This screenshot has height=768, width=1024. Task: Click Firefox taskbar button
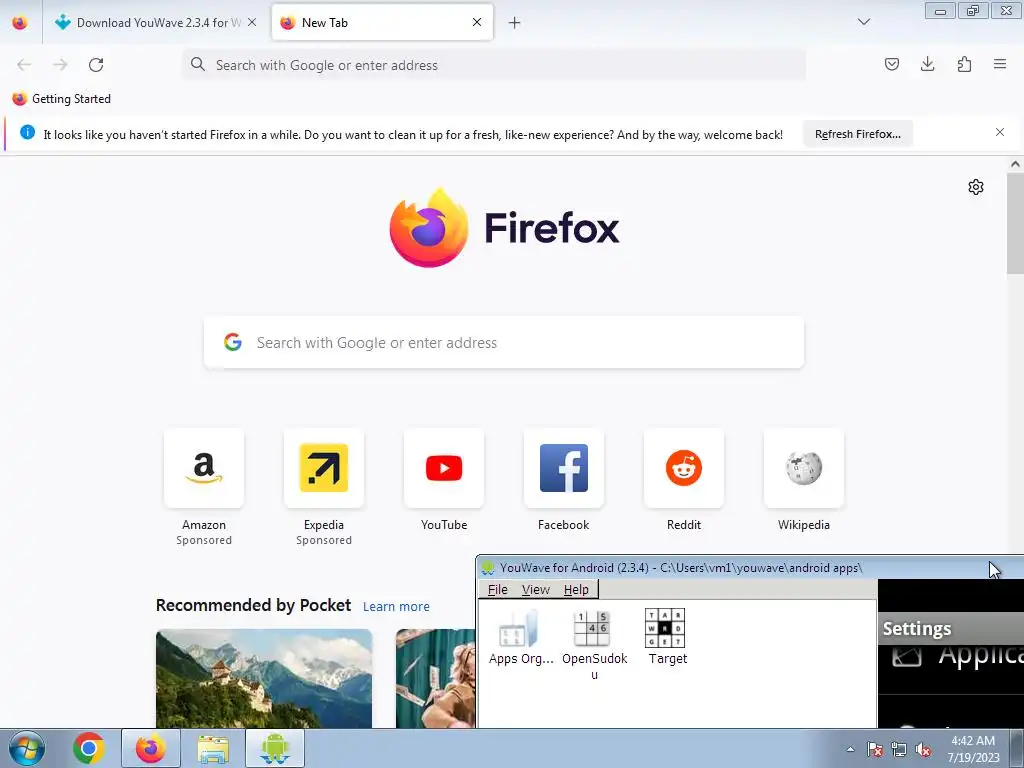(151, 748)
